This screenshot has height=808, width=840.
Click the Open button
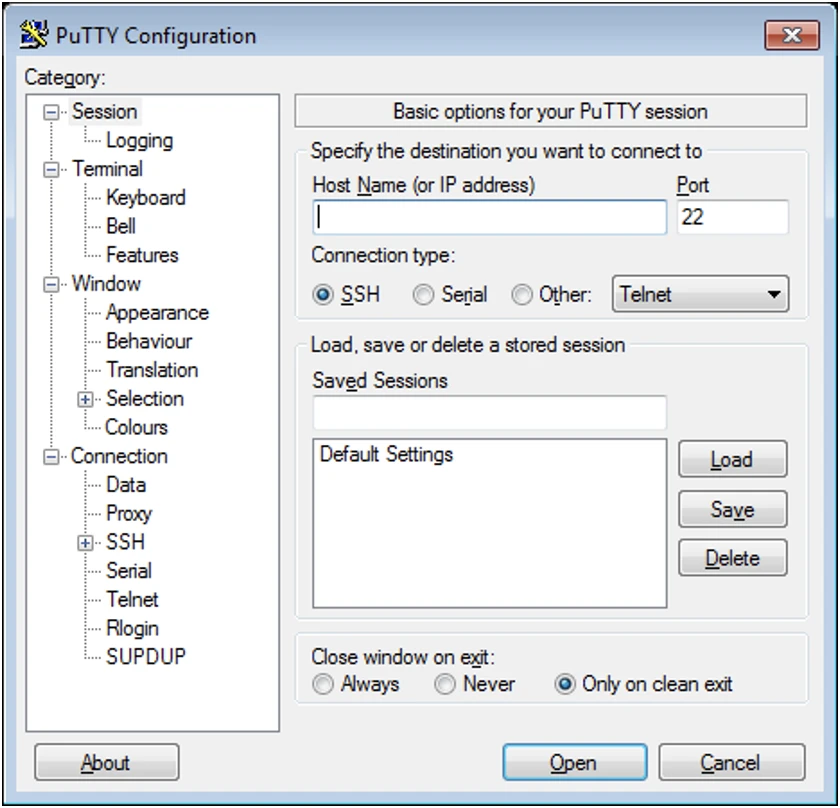pyautogui.click(x=572, y=764)
